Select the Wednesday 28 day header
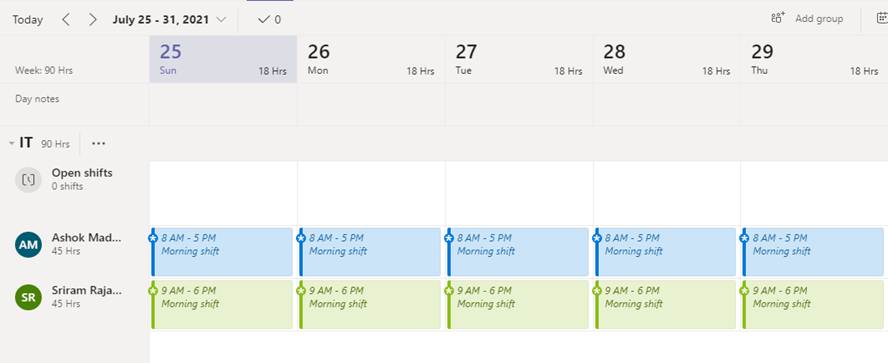Image resolution: width=888 pixels, height=363 pixels. pyautogui.click(x=667, y=59)
